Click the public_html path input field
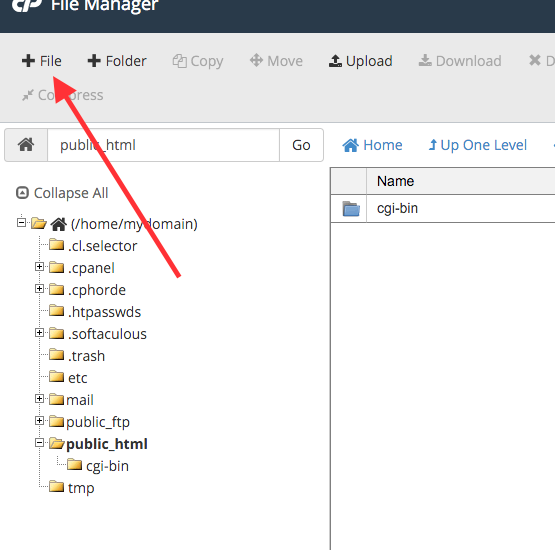Image resolution: width=555 pixels, height=550 pixels. pos(164,145)
